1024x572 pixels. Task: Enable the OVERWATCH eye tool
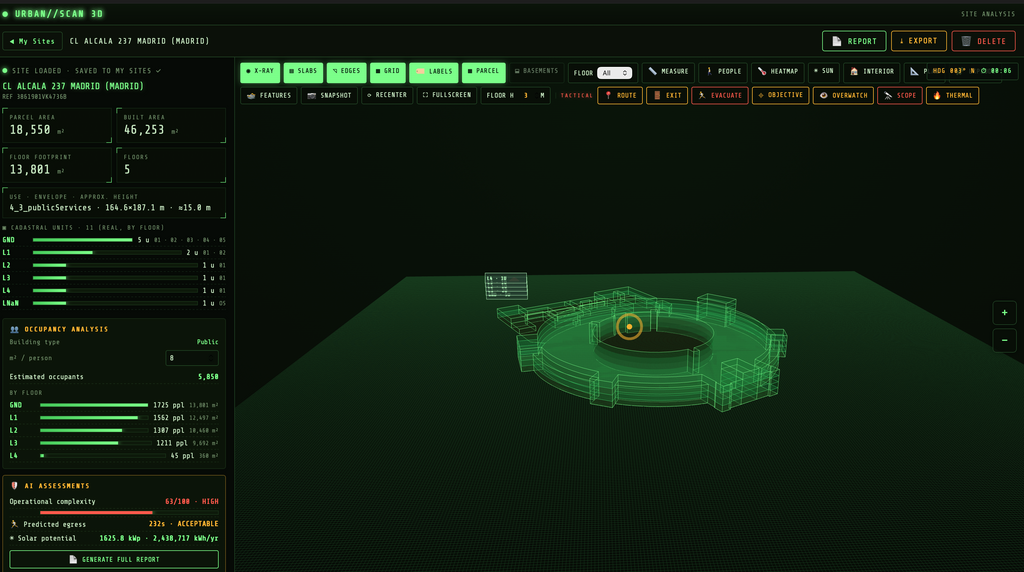click(843, 96)
